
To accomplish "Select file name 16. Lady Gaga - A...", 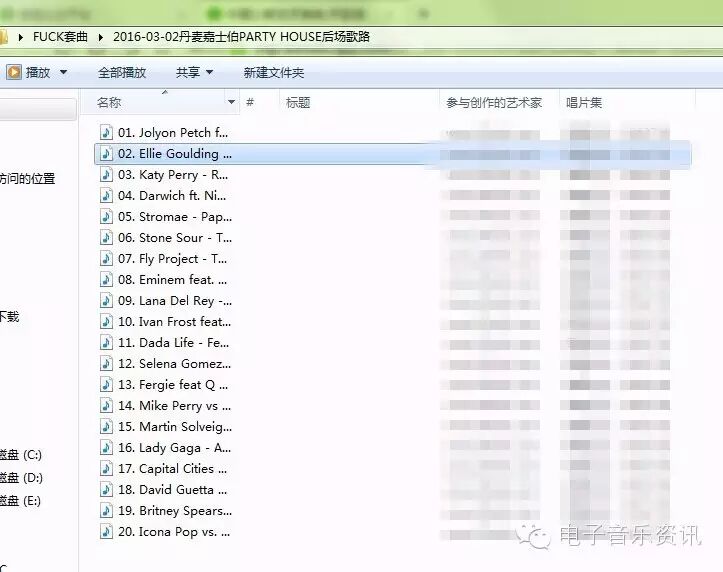I will (174, 448).
